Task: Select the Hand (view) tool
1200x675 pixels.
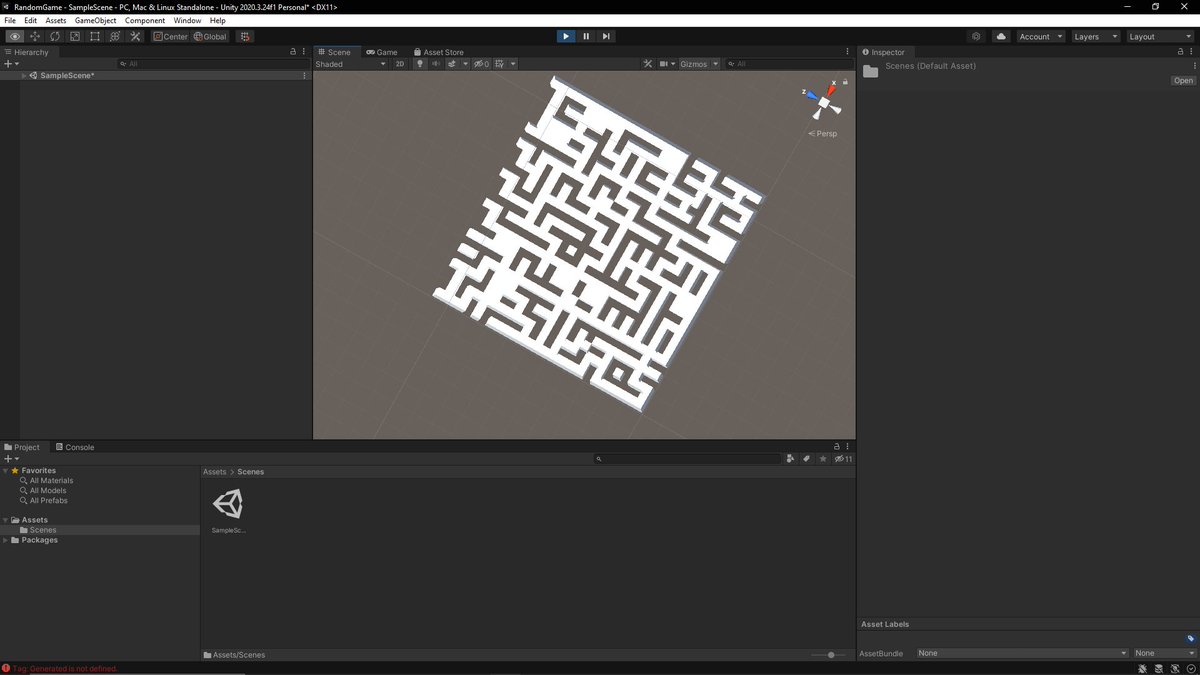Action: pyautogui.click(x=15, y=36)
